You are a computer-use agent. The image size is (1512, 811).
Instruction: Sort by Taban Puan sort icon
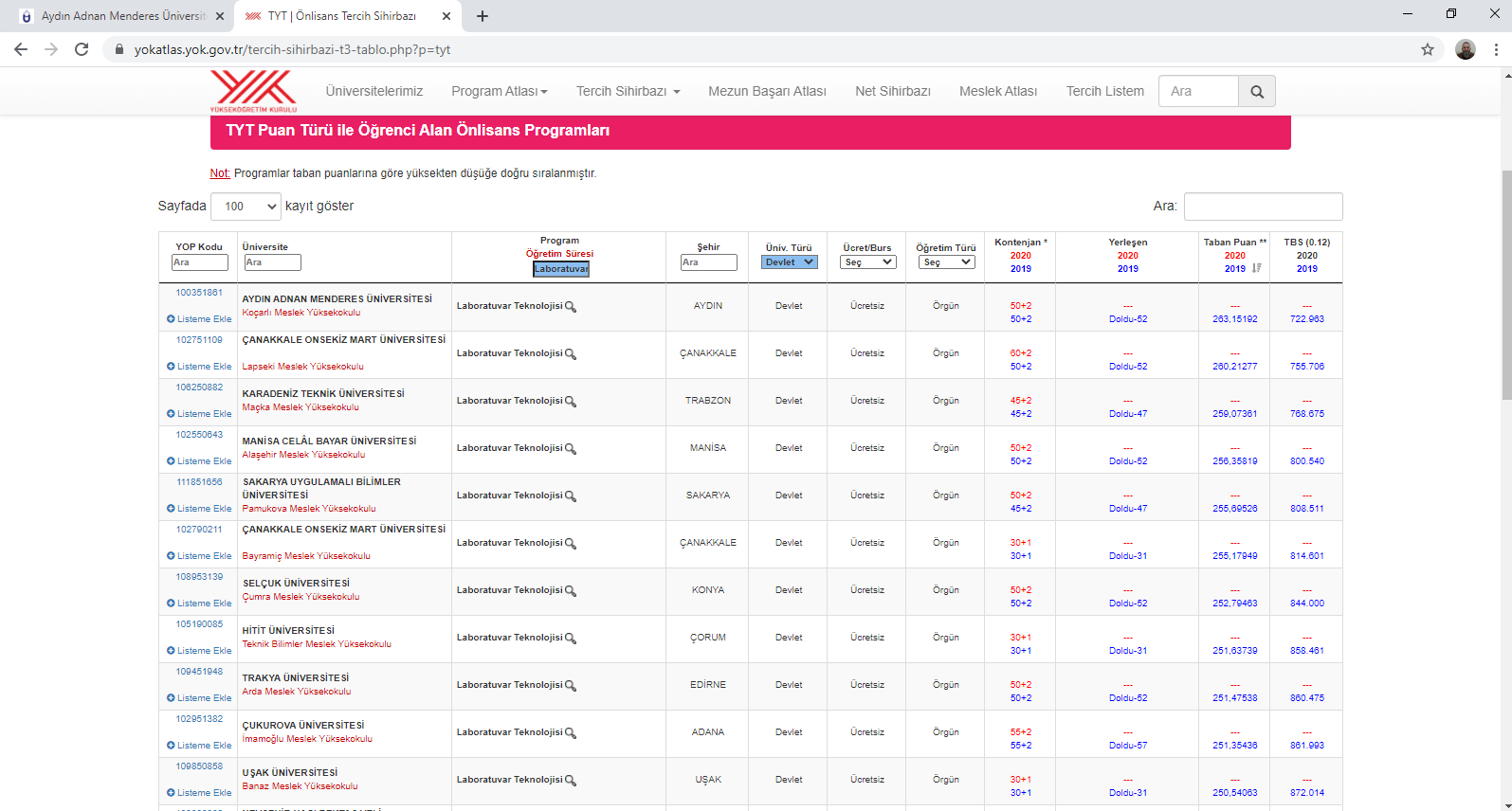click(x=1257, y=268)
